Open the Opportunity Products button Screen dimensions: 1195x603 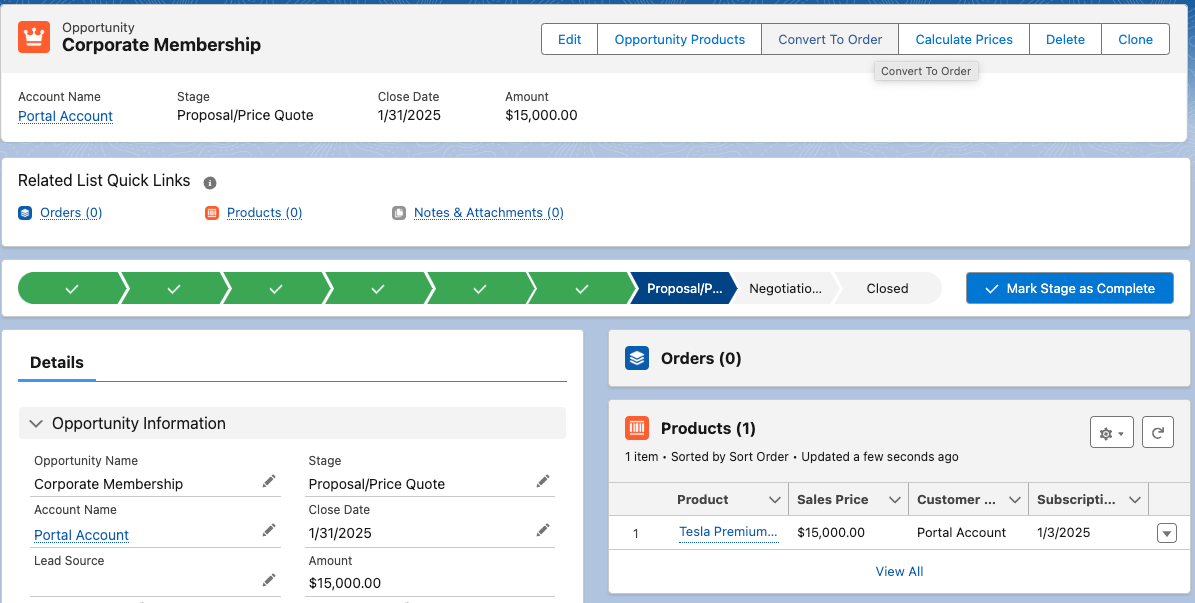tap(680, 40)
